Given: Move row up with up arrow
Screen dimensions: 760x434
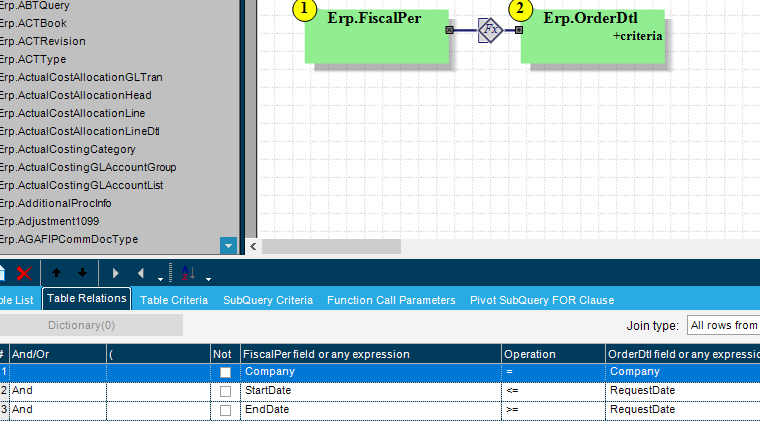Looking at the screenshot, I should pyautogui.click(x=56, y=273).
